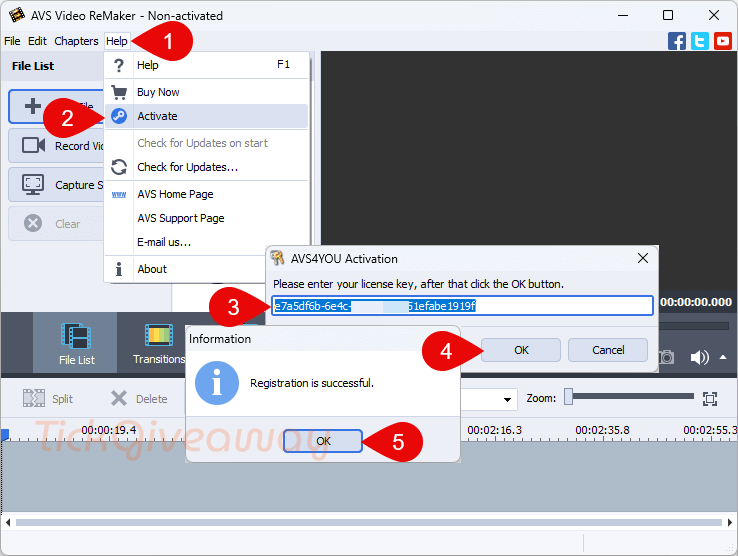Screen dimensions: 738x556
Task: Click the speaker volume icon
Action: [x=699, y=357]
